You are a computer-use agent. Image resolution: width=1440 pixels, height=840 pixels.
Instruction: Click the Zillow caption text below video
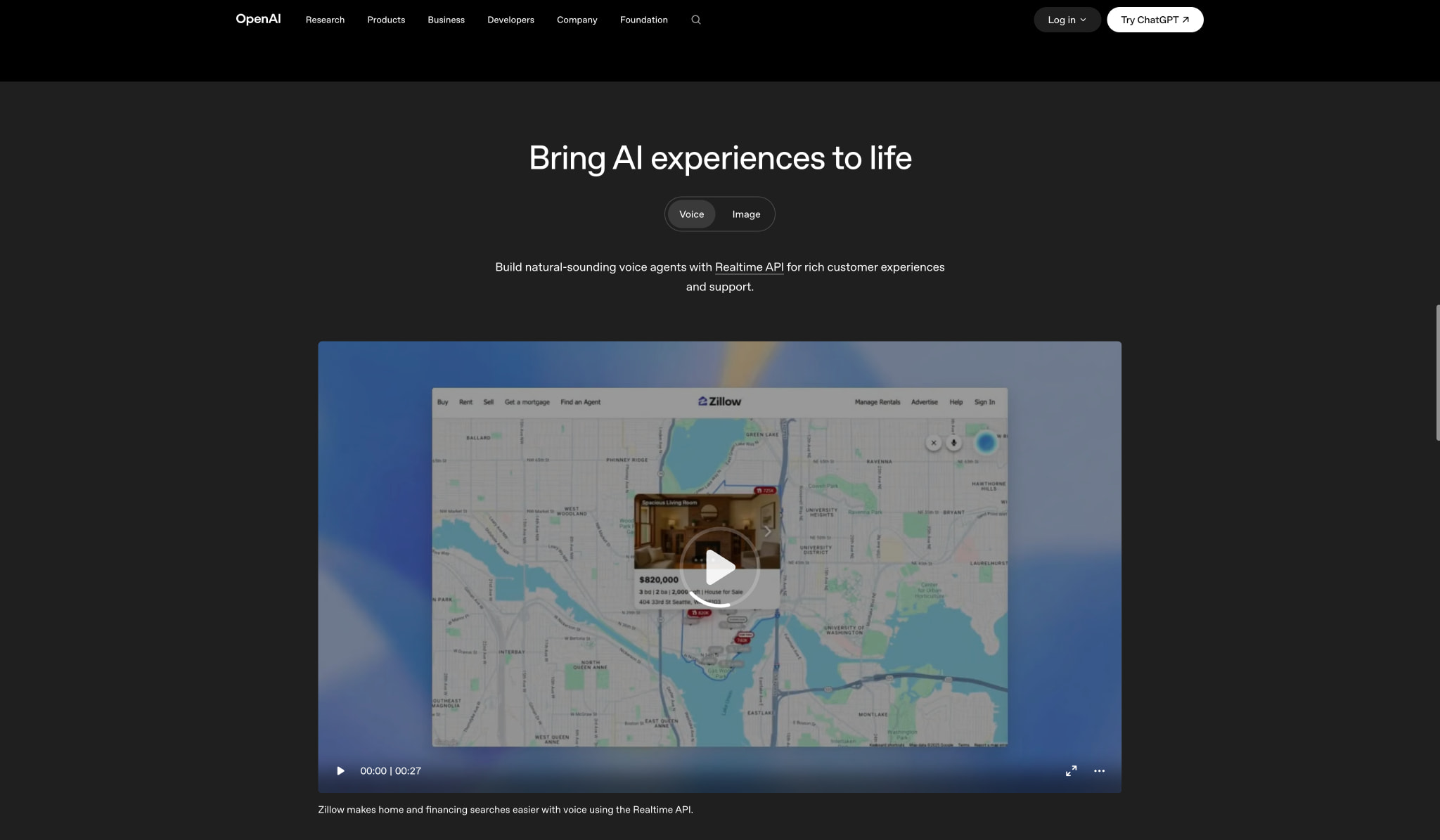tap(506, 810)
